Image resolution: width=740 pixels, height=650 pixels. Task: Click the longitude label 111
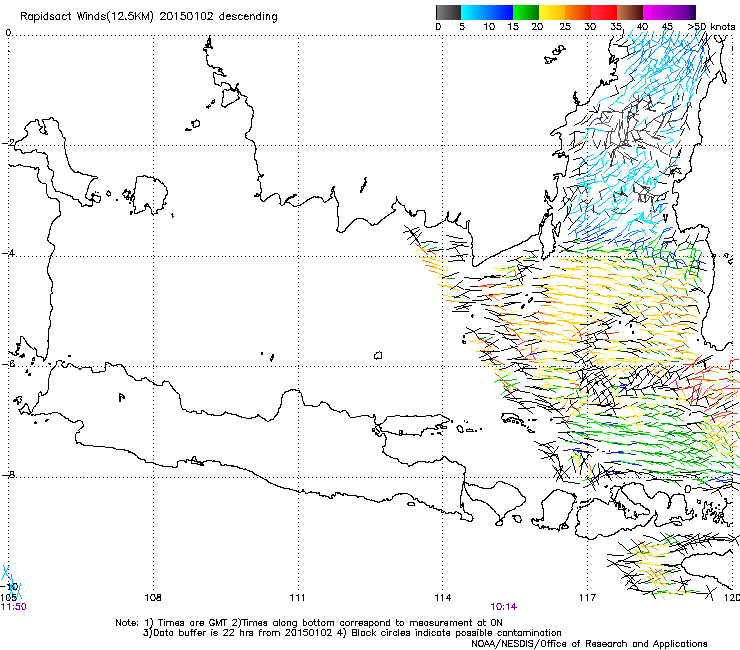[x=297, y=598]
